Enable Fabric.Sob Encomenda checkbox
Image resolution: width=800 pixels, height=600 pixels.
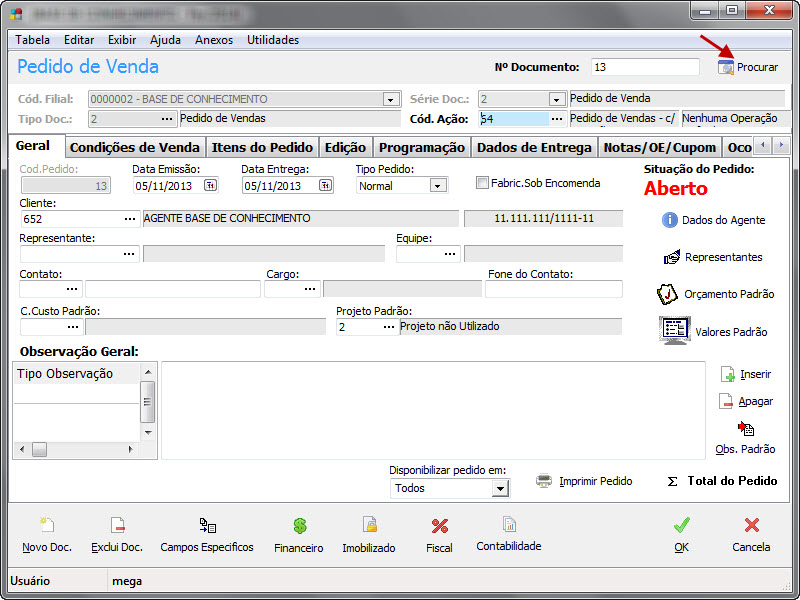point(483,184)
